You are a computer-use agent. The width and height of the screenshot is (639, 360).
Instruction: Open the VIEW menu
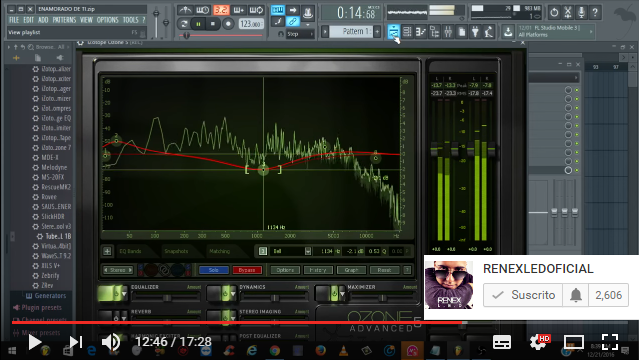pyautogui.click(x=86, y=20)
